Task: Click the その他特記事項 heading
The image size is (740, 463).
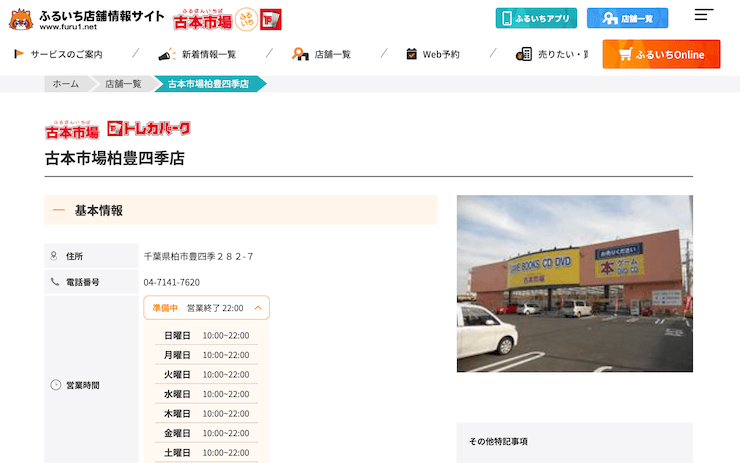Action: pyautogui.click(x=498, y=441)
